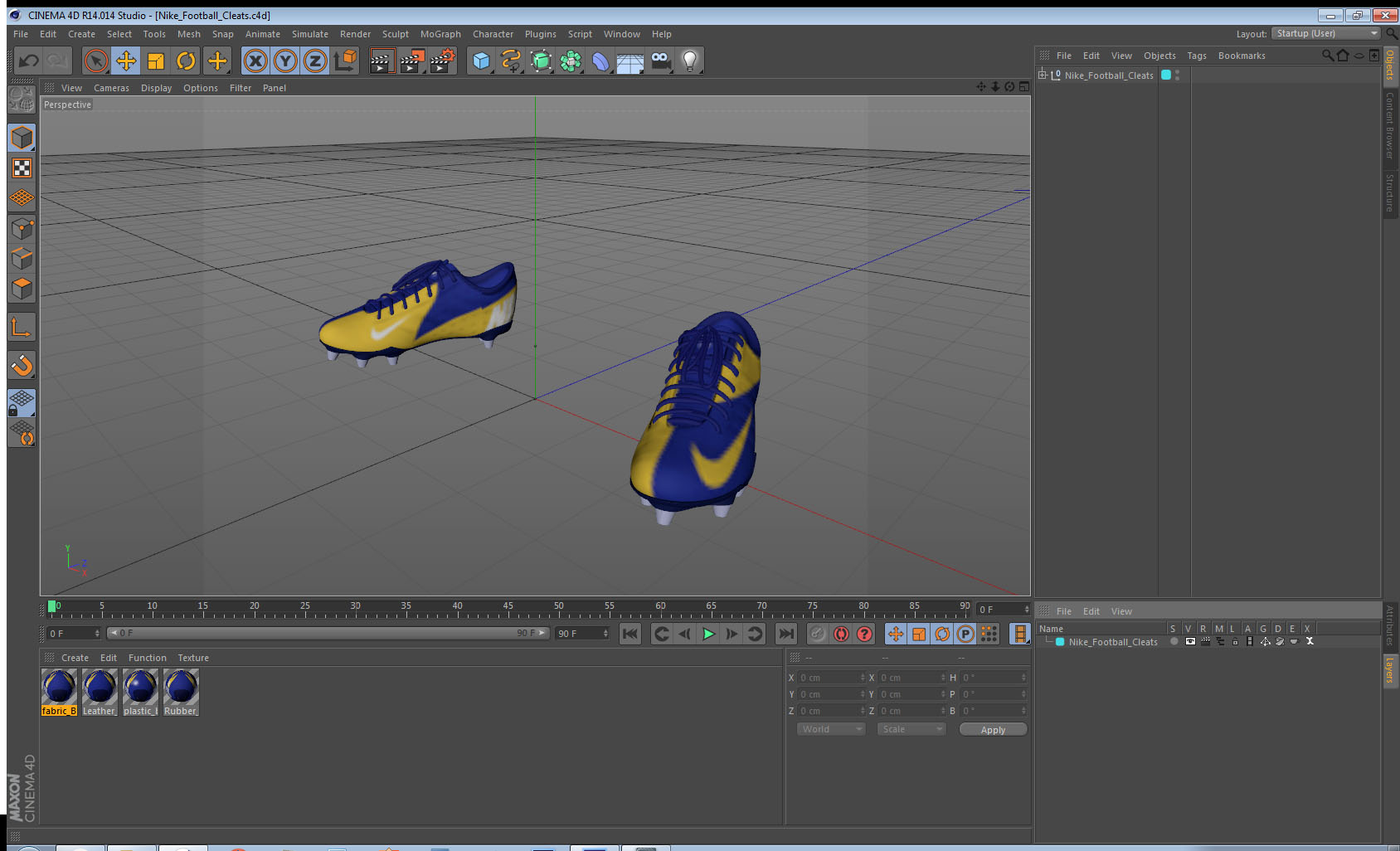Image resolution: width=1400 pixels, height=851 pixels.
Task: Toggle Parameter keyframe recording P button
Action: click(965, 634)
